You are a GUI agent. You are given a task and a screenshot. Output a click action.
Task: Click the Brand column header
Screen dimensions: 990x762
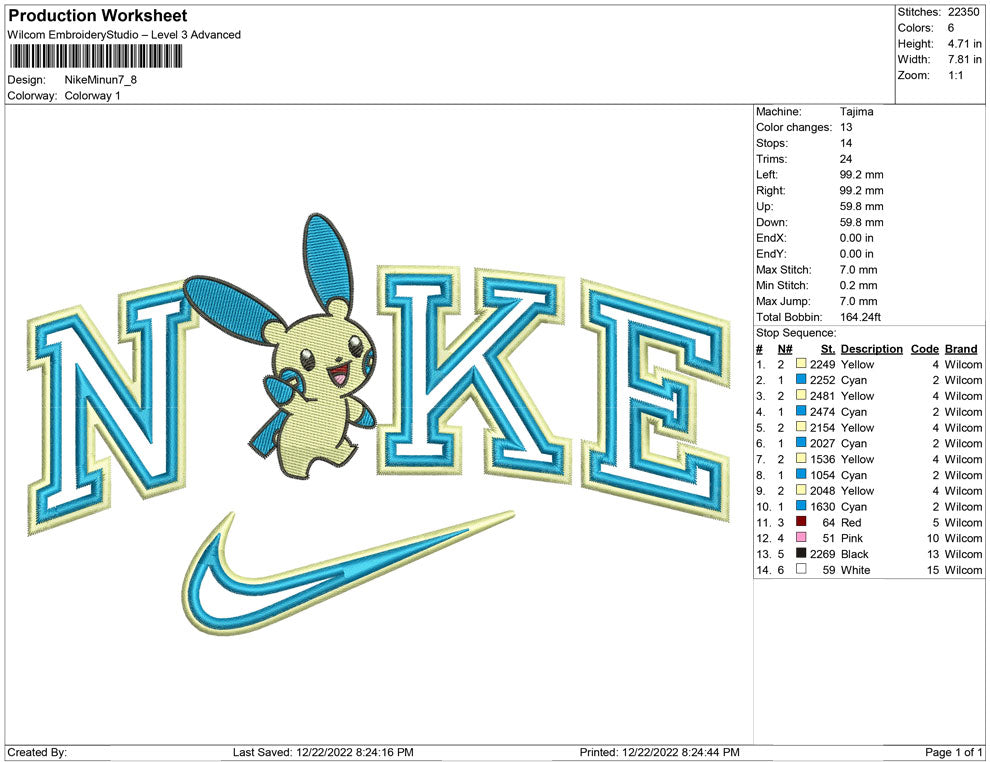click(961, 348)
